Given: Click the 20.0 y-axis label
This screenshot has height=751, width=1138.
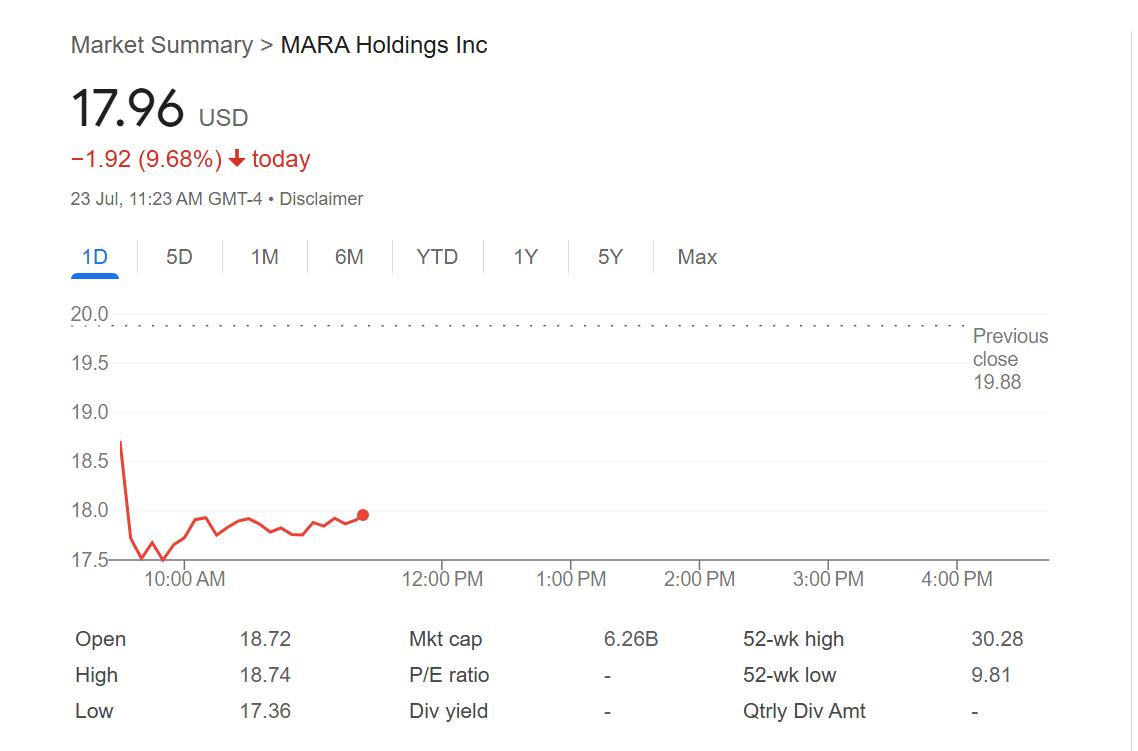Looking at the screenshot, I should (x=89, y=314).
